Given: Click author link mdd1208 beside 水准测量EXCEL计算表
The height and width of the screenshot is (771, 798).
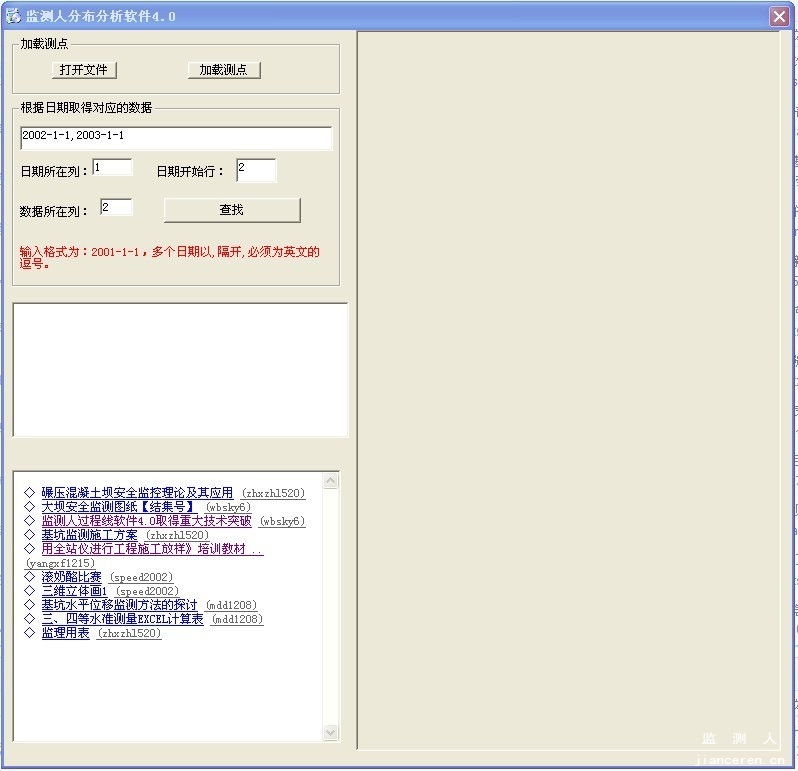Looking at the screenshot, I should [x=237, y=619].
